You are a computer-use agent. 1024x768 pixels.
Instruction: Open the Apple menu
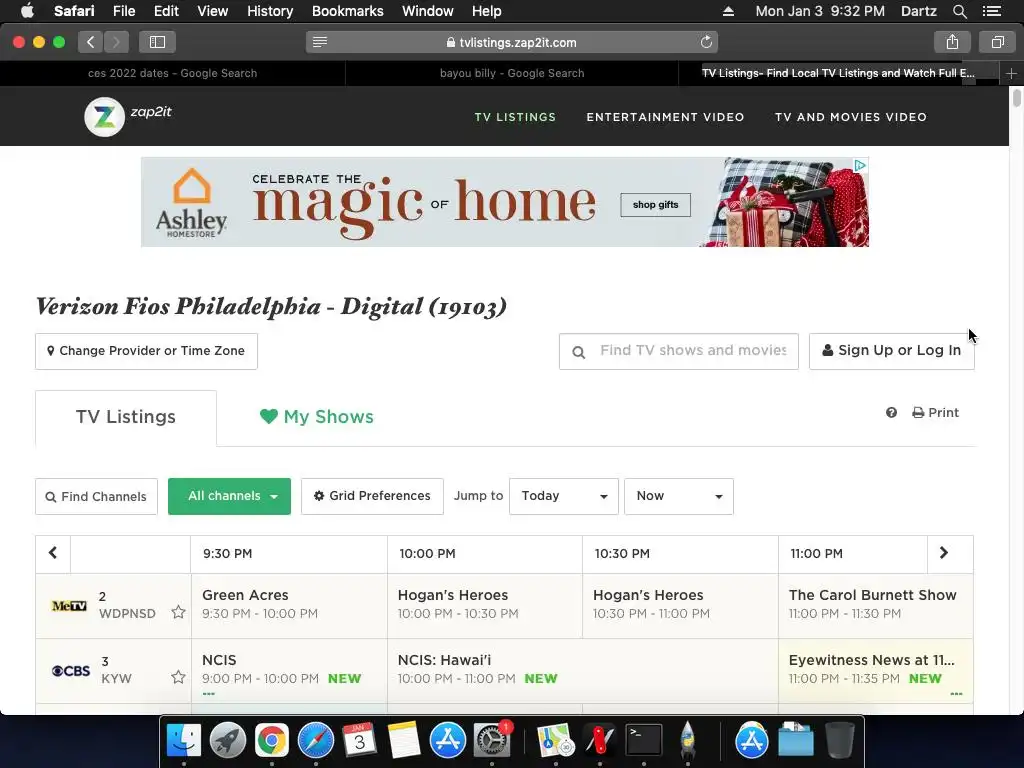[x=27, y=11]
